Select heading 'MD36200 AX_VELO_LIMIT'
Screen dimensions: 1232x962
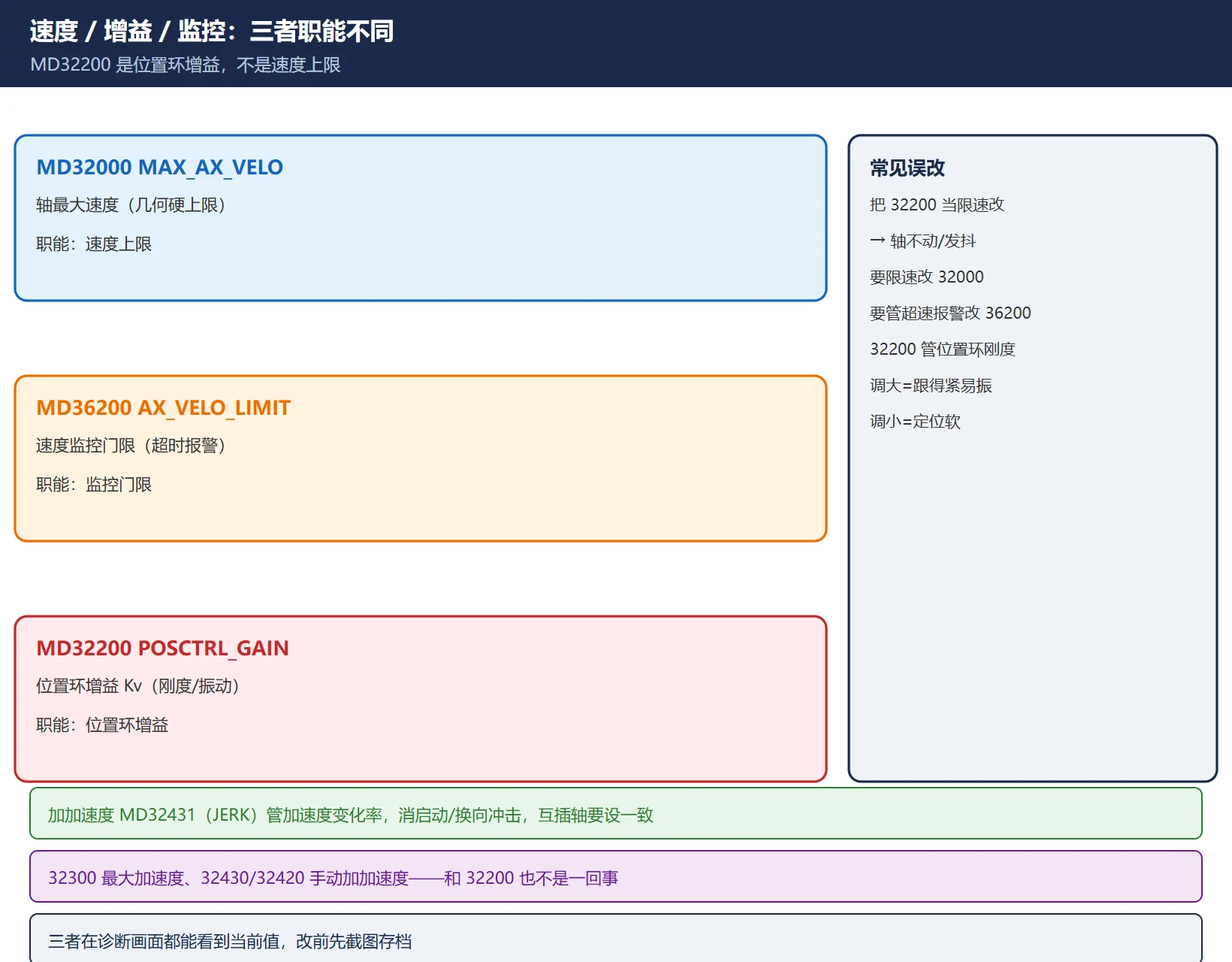pyautogui.click(x=163, y=407)
